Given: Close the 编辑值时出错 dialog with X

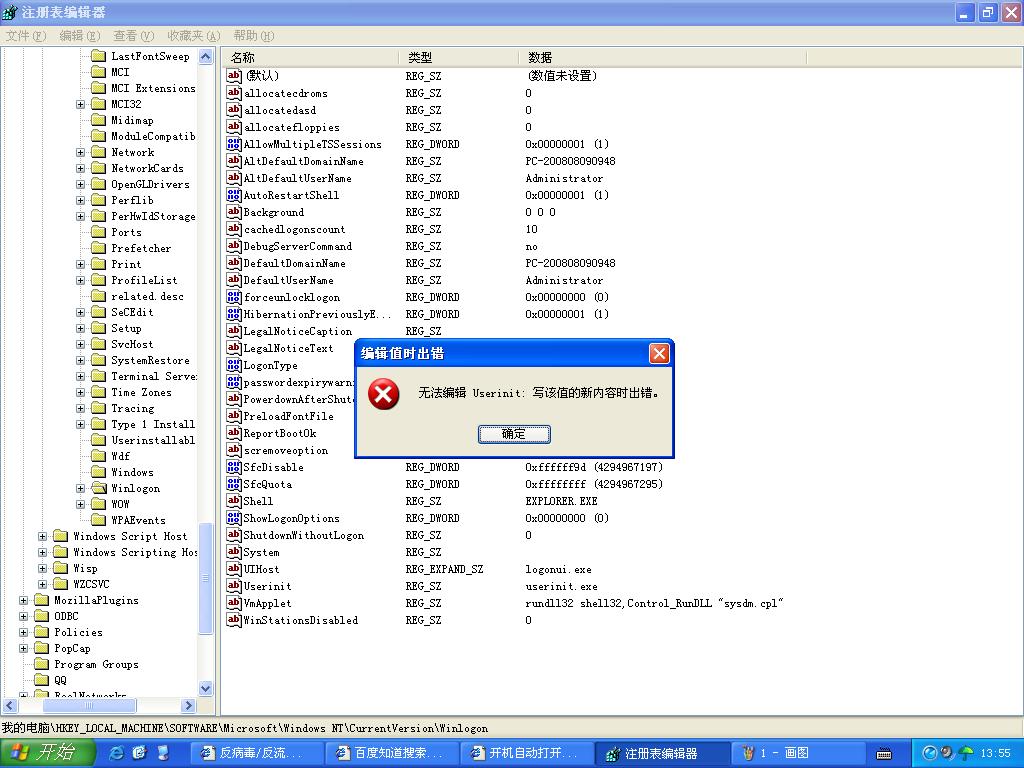Looking at the screenshot, I should click(659, 353).
